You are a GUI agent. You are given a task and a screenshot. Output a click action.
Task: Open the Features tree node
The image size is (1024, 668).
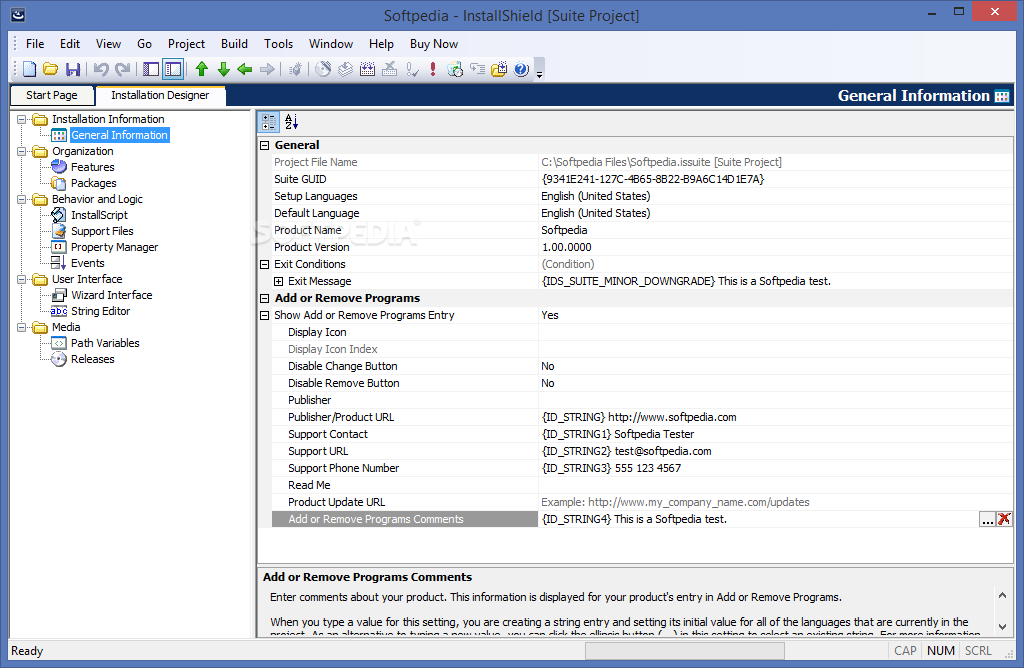tap(92, 167)
